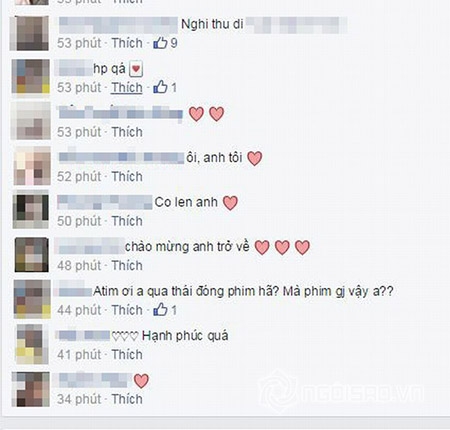450x430 pixels.
Task: Click underlined Thích on 'hp qá' comment
Action: pyautogui.click(x=127, y=87)
